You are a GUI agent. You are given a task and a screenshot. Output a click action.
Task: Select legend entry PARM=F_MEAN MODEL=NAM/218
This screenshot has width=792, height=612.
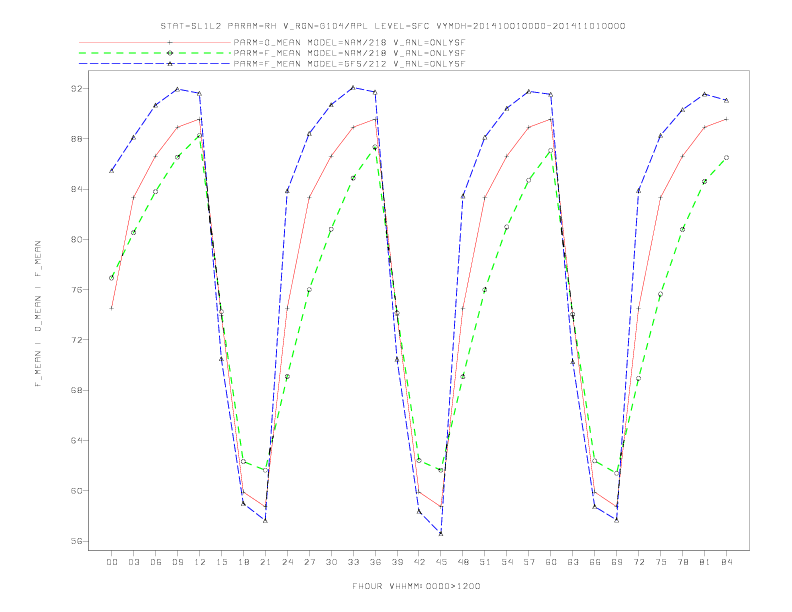click(349, 53)
